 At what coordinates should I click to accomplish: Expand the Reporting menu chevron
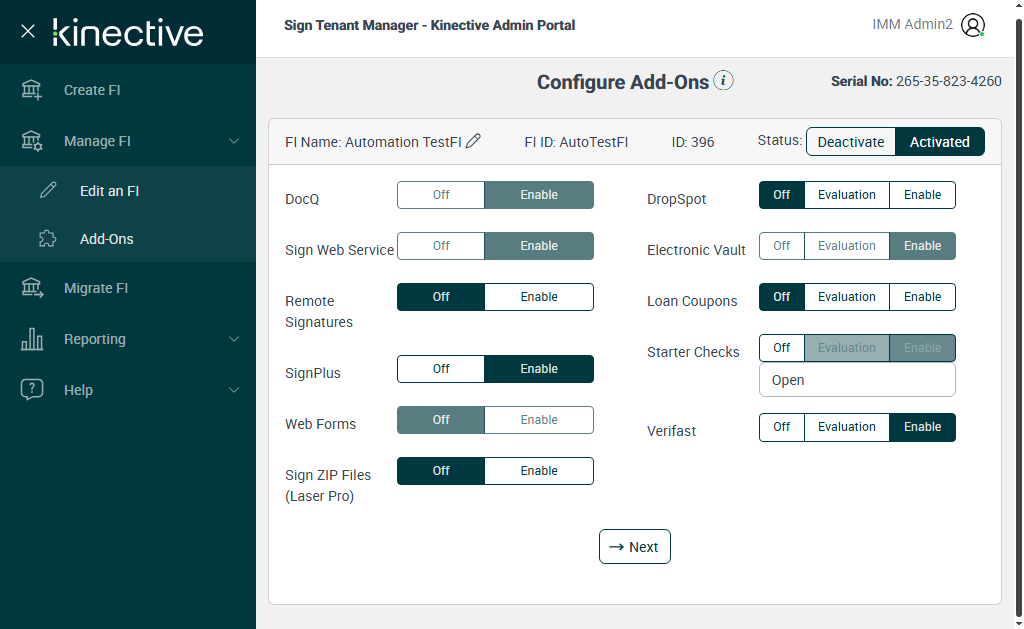coord(234,339)
